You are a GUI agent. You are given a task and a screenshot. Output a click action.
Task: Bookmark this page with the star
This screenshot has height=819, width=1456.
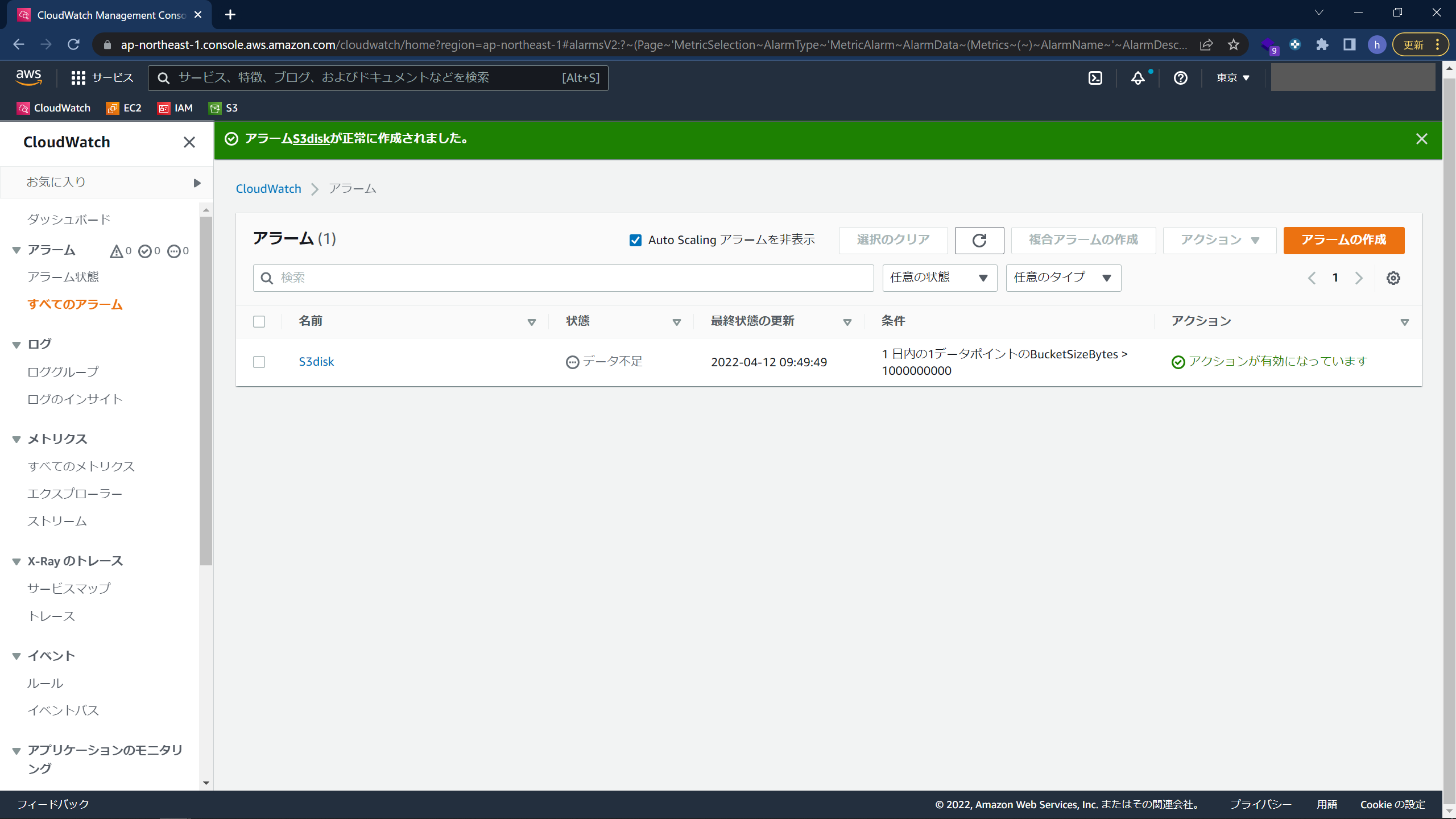tap(1233, 44)
